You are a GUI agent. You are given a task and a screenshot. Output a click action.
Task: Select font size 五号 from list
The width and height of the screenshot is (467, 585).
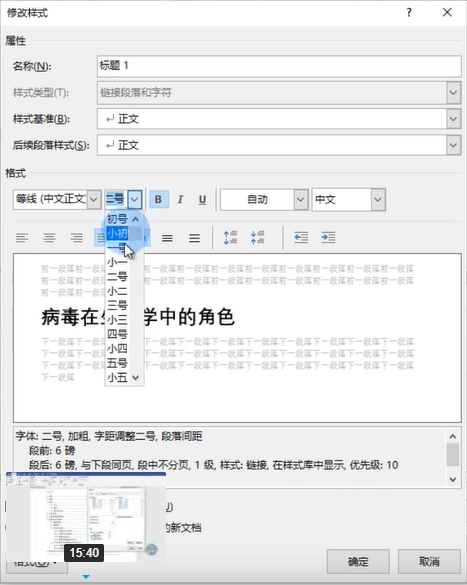(x=117, y=363)
